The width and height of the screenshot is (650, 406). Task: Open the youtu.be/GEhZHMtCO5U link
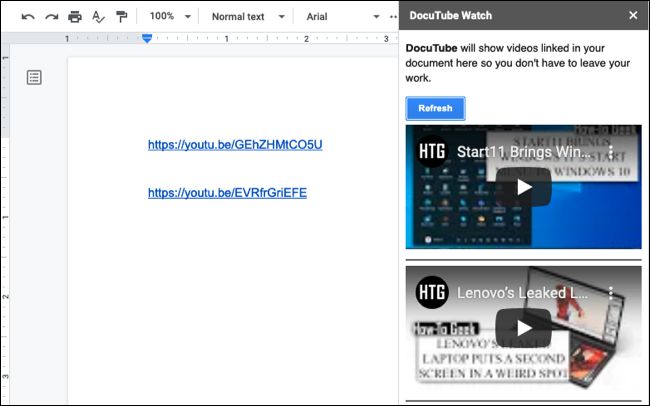click(235, 145)
